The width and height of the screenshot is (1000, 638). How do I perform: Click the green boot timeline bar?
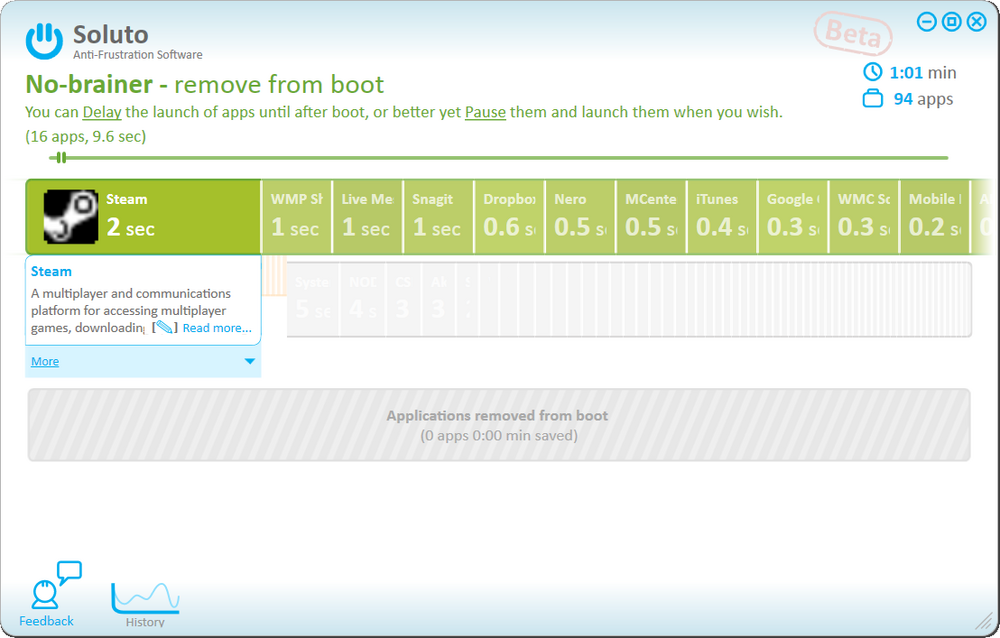point(499,158)
